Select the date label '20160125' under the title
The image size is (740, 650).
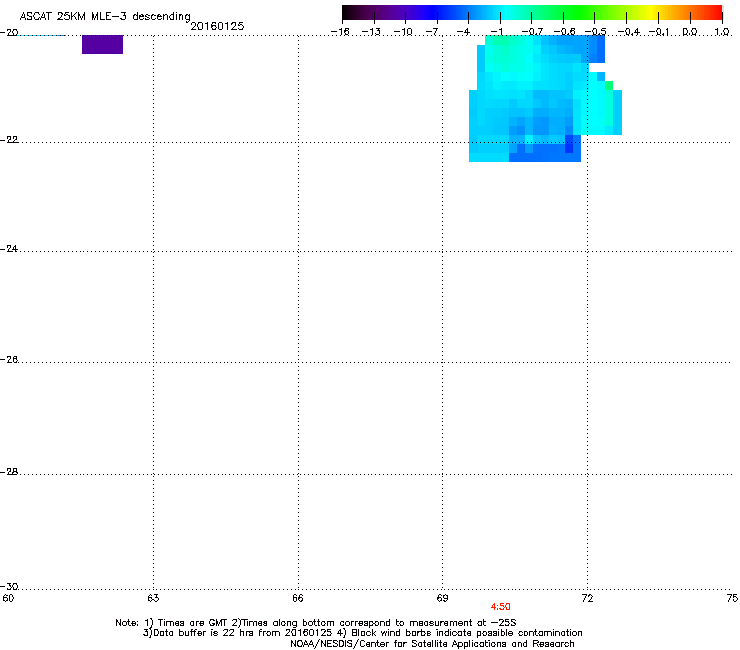pyautogui.click(x=217, y=26)
